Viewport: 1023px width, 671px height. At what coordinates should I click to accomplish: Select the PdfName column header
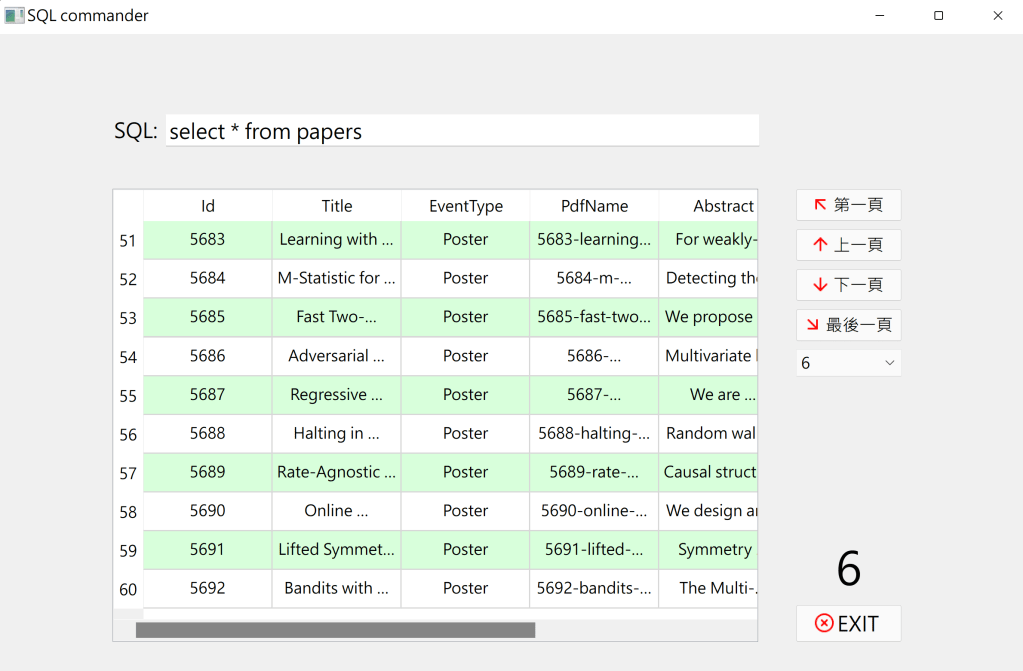pyautogui.click(x=594, y=206)
